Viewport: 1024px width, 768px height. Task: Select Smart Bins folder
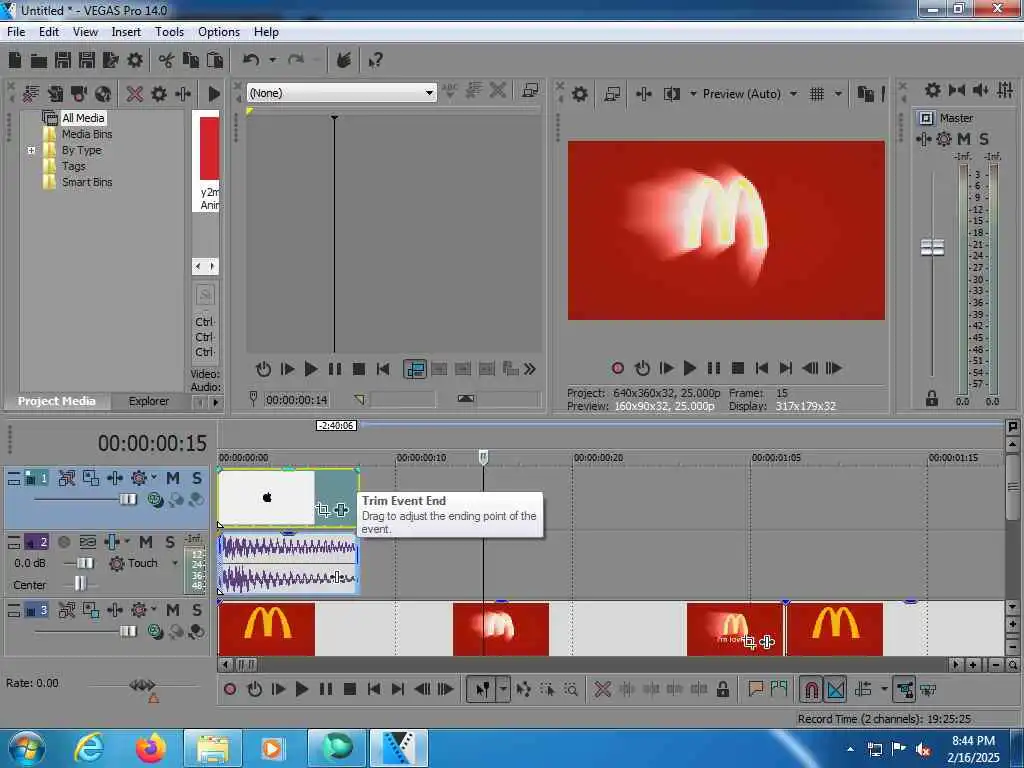pos(87,182)
